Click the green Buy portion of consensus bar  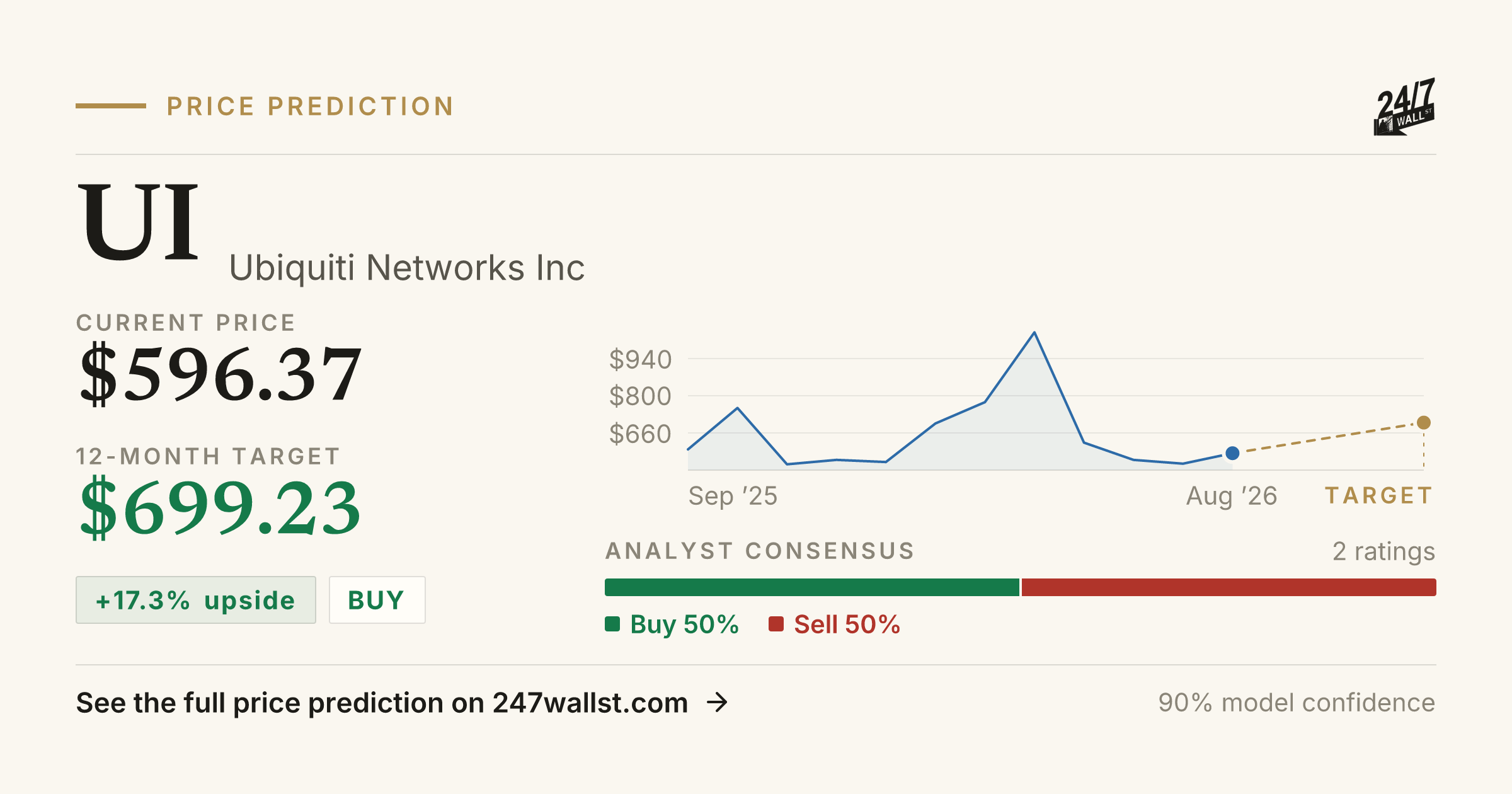tap(812, 587)
